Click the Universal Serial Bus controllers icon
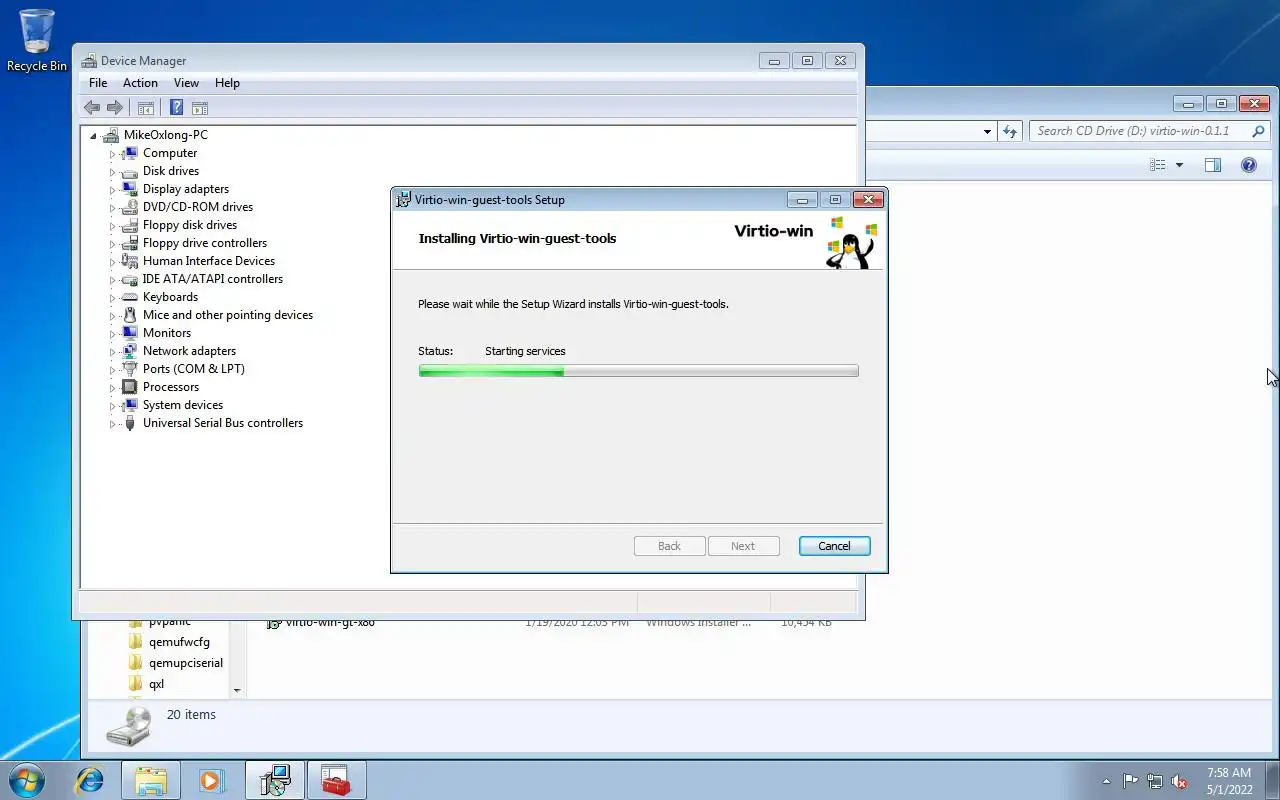The image size is (1280, 800). [x=129, y=423]
